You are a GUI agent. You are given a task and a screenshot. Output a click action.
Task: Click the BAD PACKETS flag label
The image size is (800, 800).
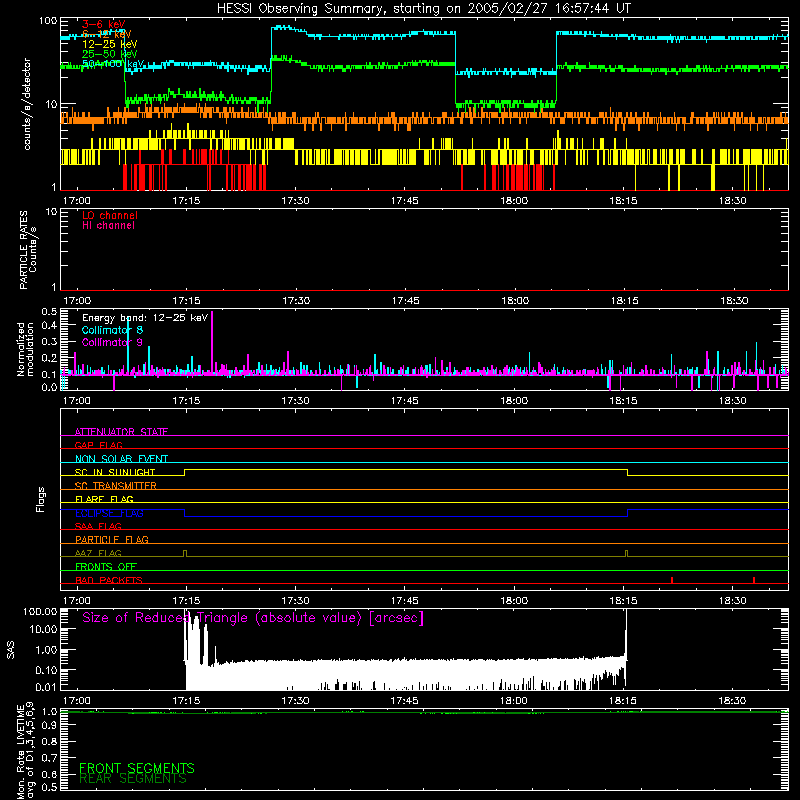point(109,580)
